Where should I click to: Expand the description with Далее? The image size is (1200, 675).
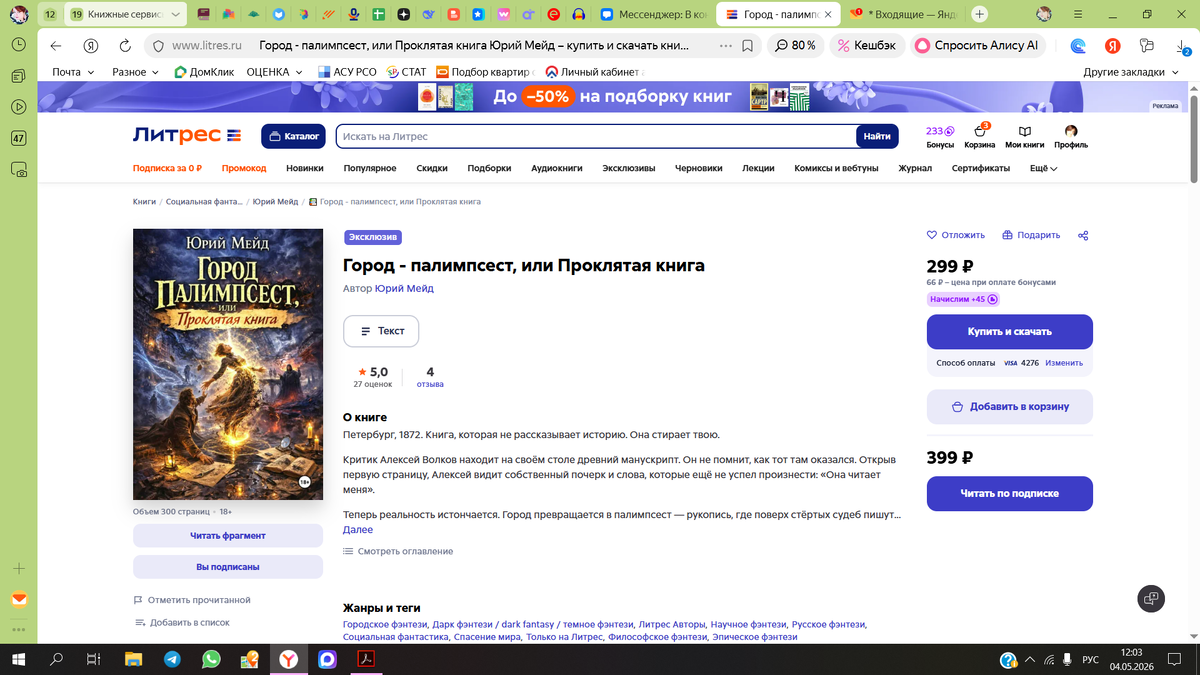coord(357,530)
